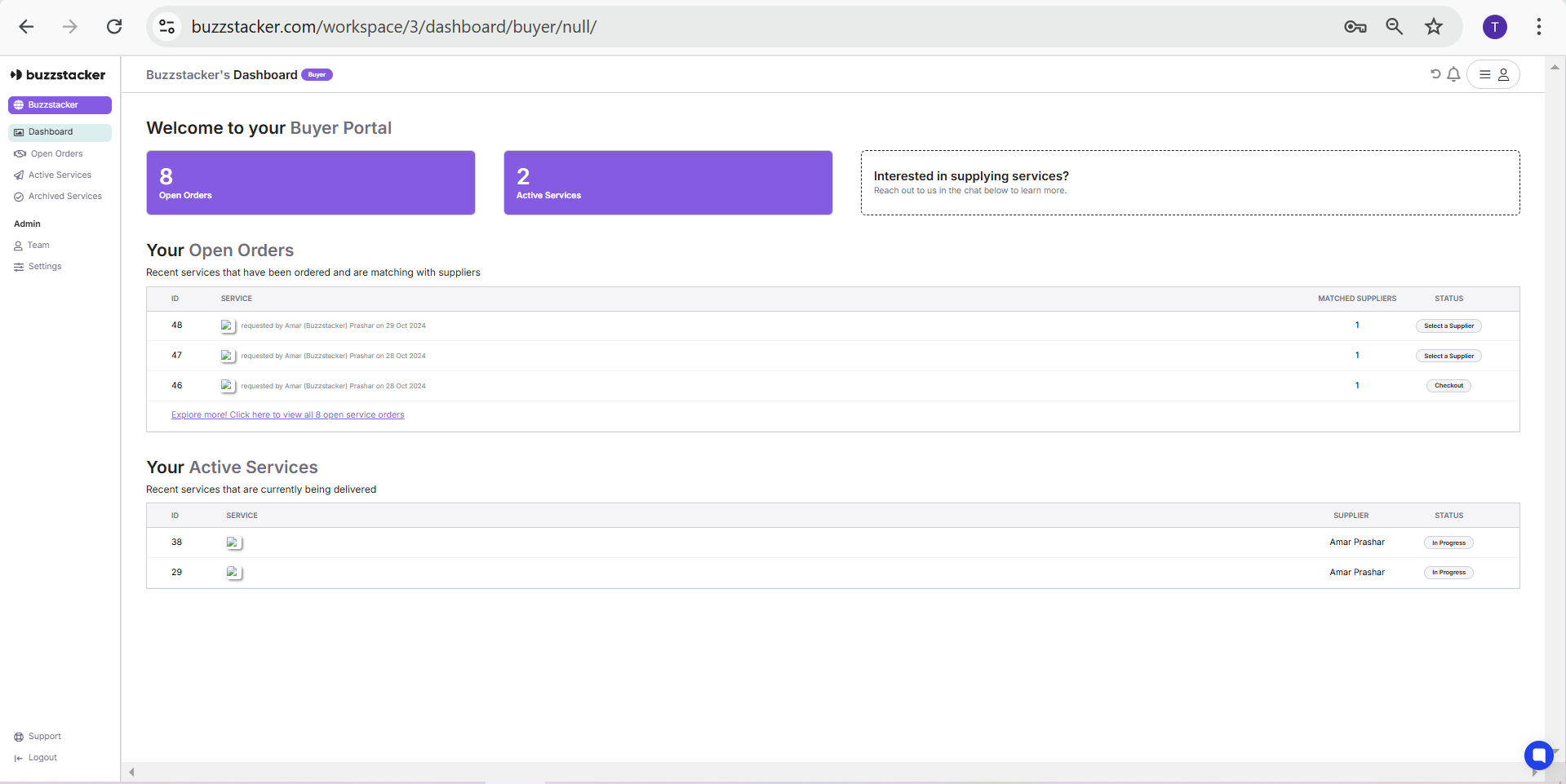Click supplier Amar Prashar for service 29
1566x784 pixels.
(1357, 573)
